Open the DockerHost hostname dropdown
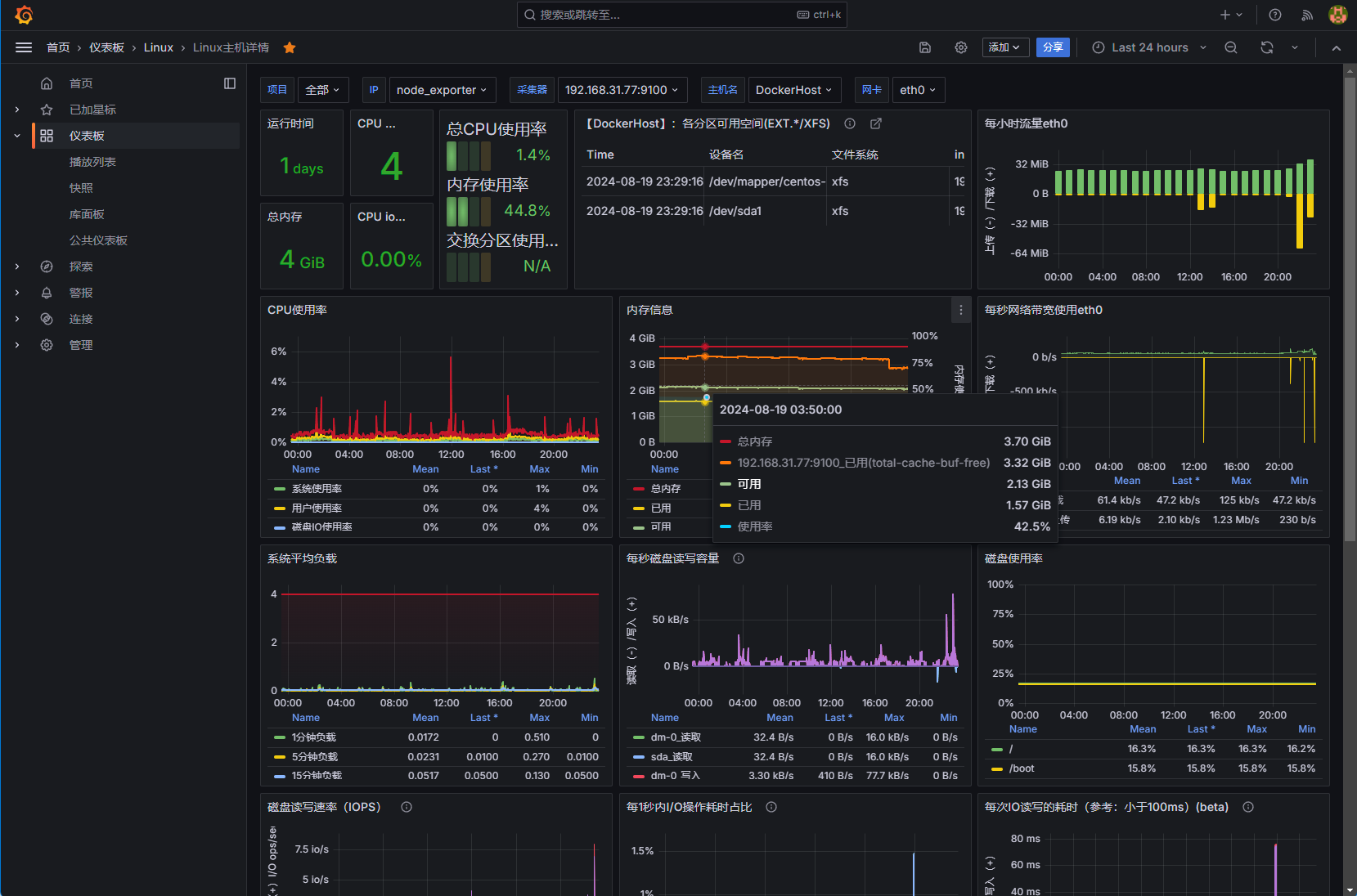The height and width of the screenshot is (896, 1357). (x=794, y=90)
